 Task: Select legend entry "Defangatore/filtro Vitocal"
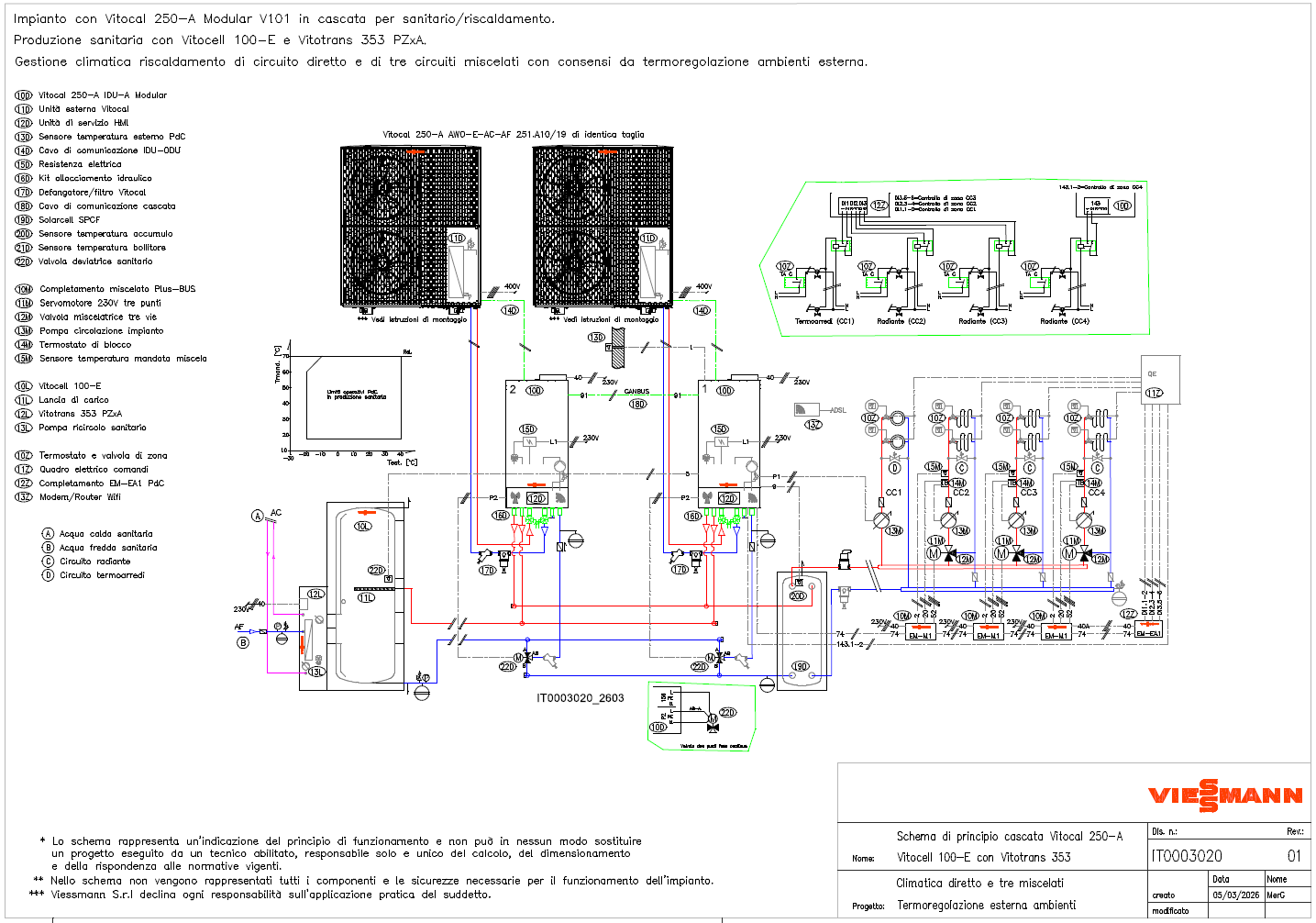coord(93,193)
